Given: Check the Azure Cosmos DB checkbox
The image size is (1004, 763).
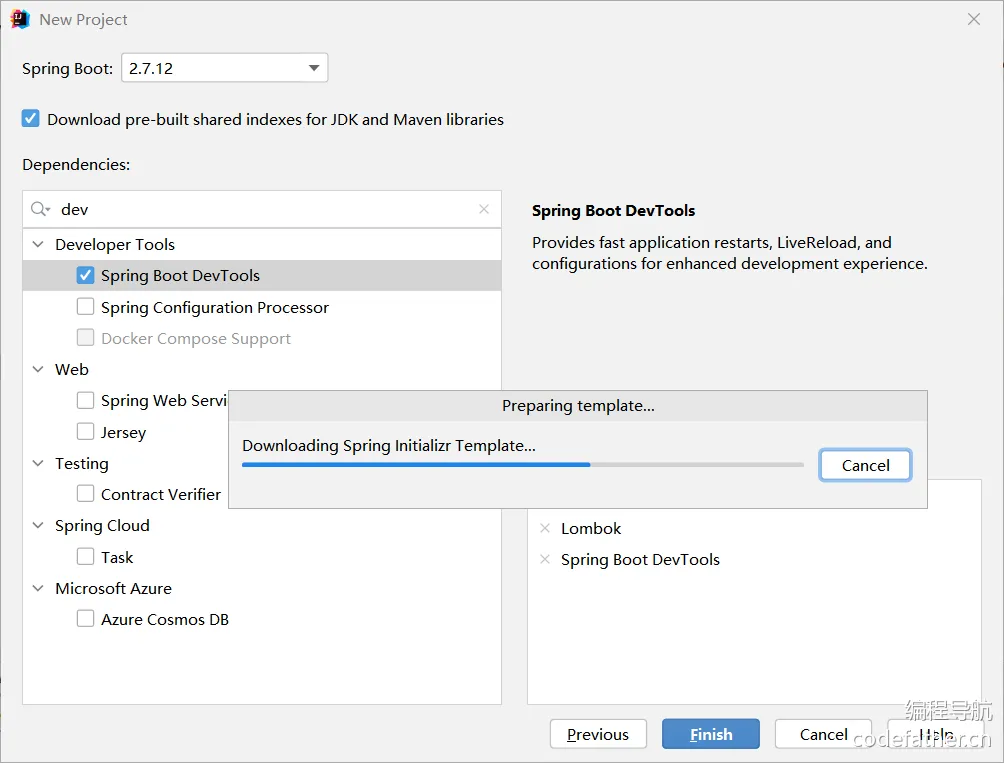Looking at the screenshot, I should (x=85, y=618).
